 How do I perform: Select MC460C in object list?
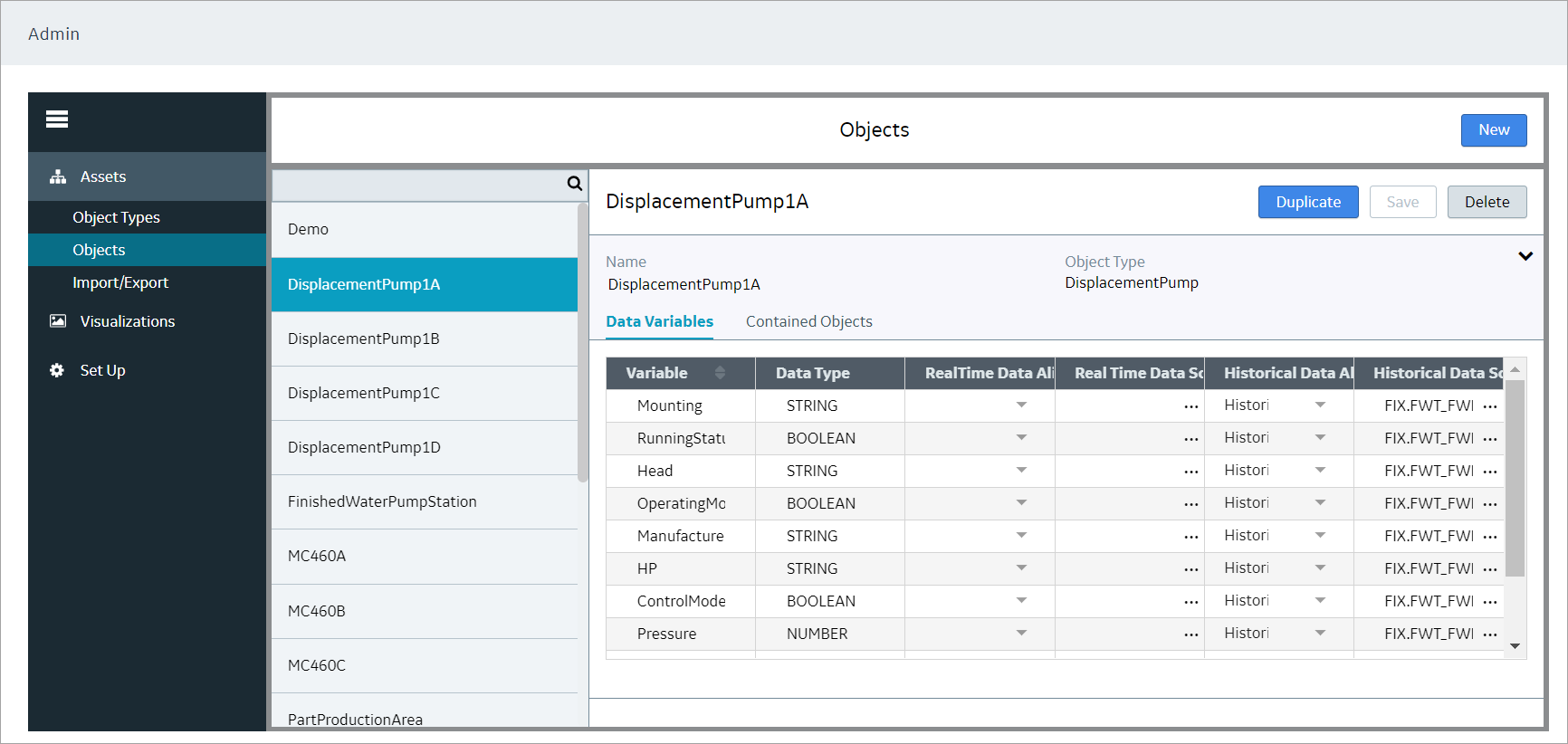coord(425,665)
